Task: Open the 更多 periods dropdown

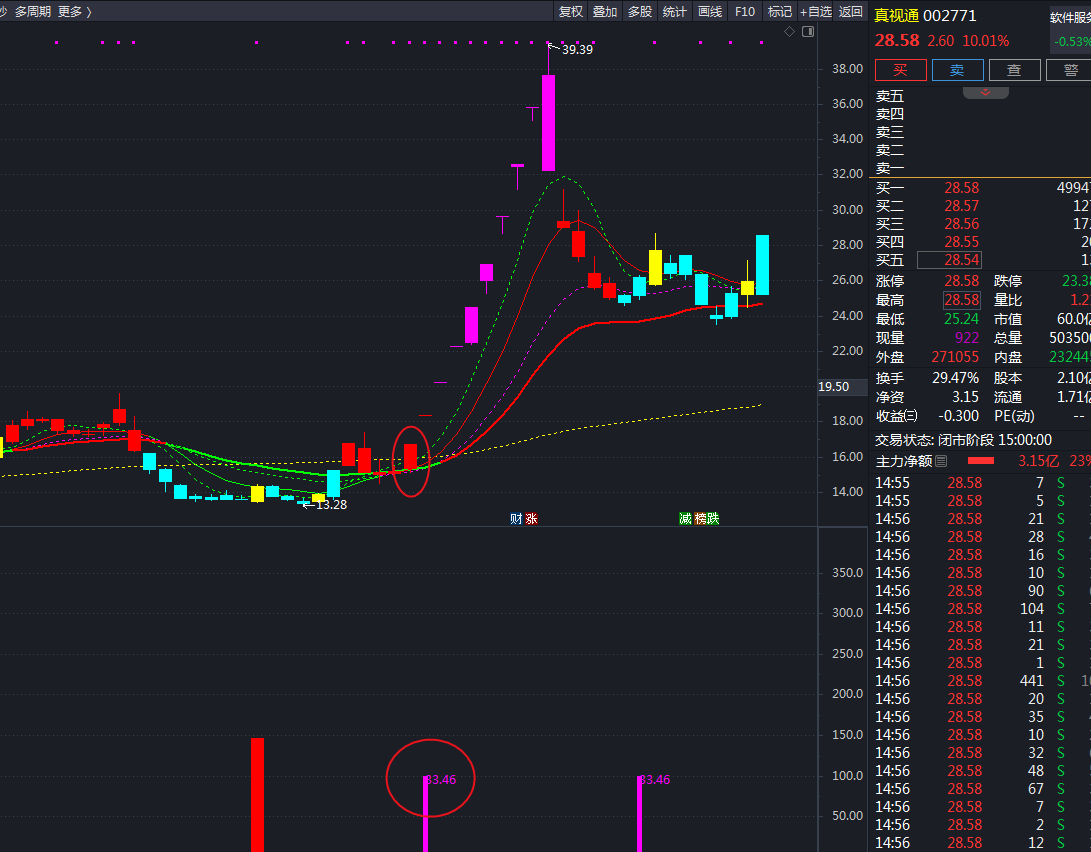Action: (74, 12)
